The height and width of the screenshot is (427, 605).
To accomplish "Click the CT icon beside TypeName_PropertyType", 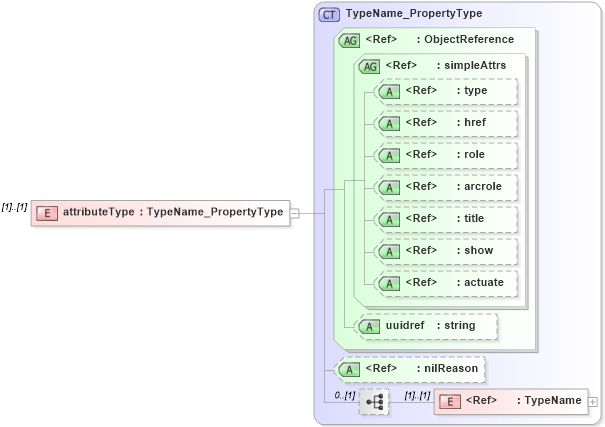I will (329, 15).
